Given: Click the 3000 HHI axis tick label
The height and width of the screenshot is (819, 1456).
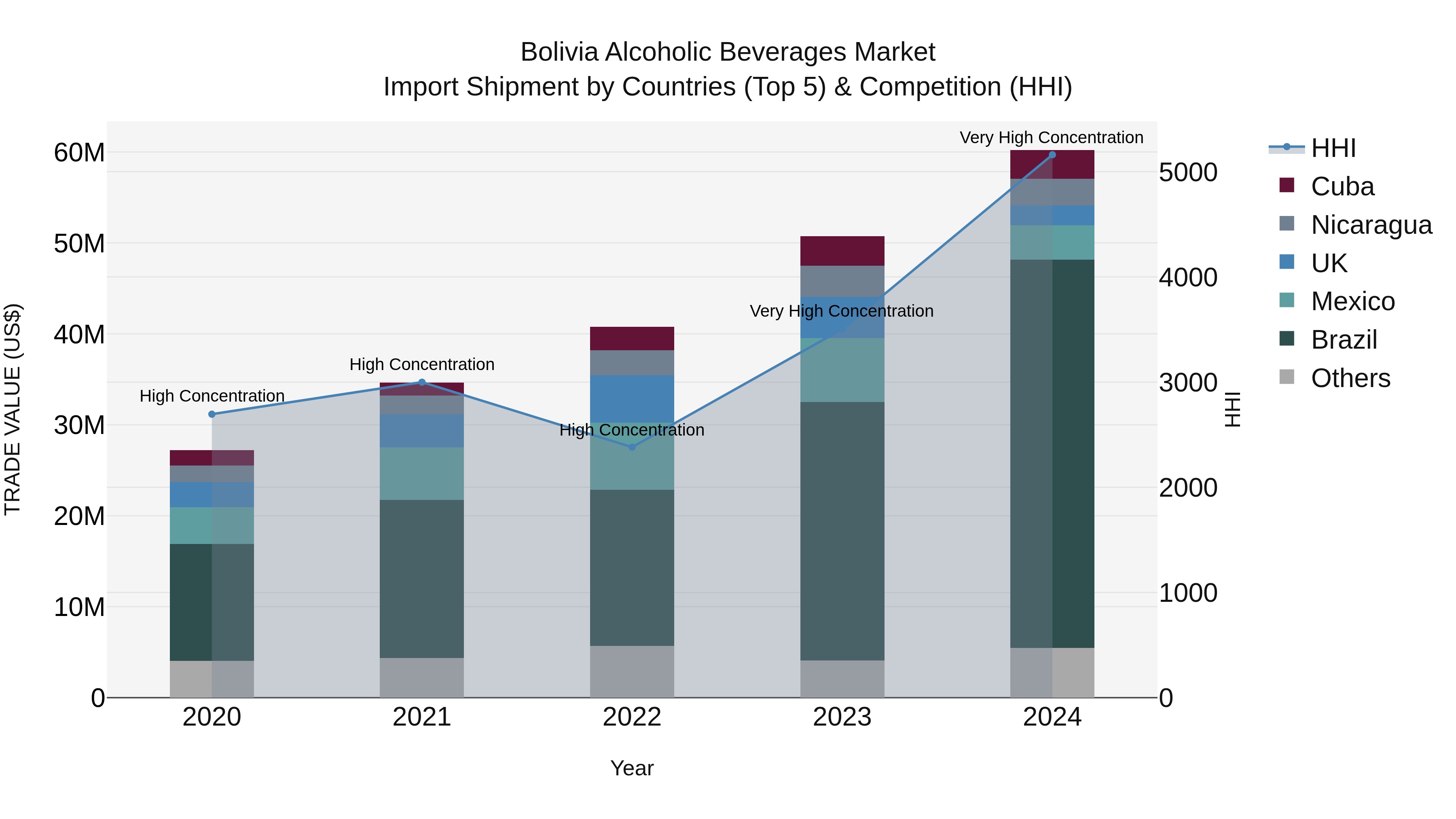Looking at the screenshot, I should click(1188, 383).
